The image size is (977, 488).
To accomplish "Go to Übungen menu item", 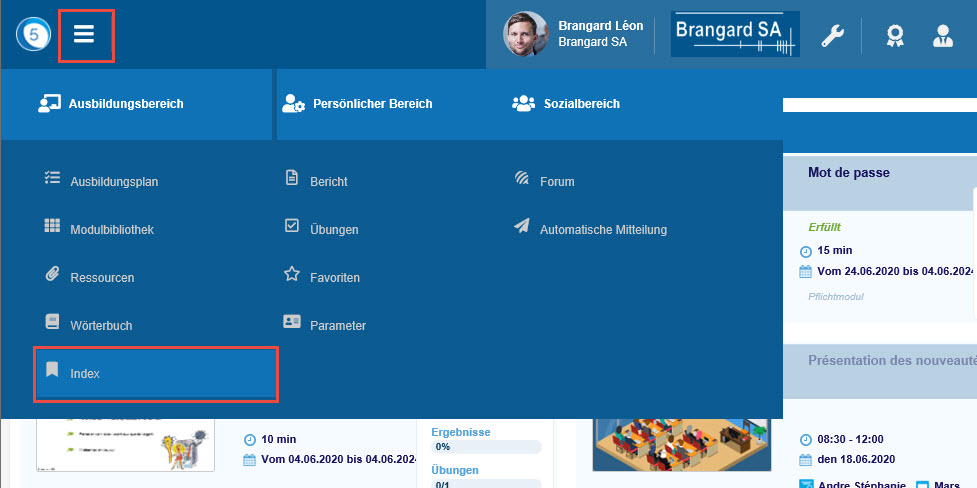I will 333,230.
